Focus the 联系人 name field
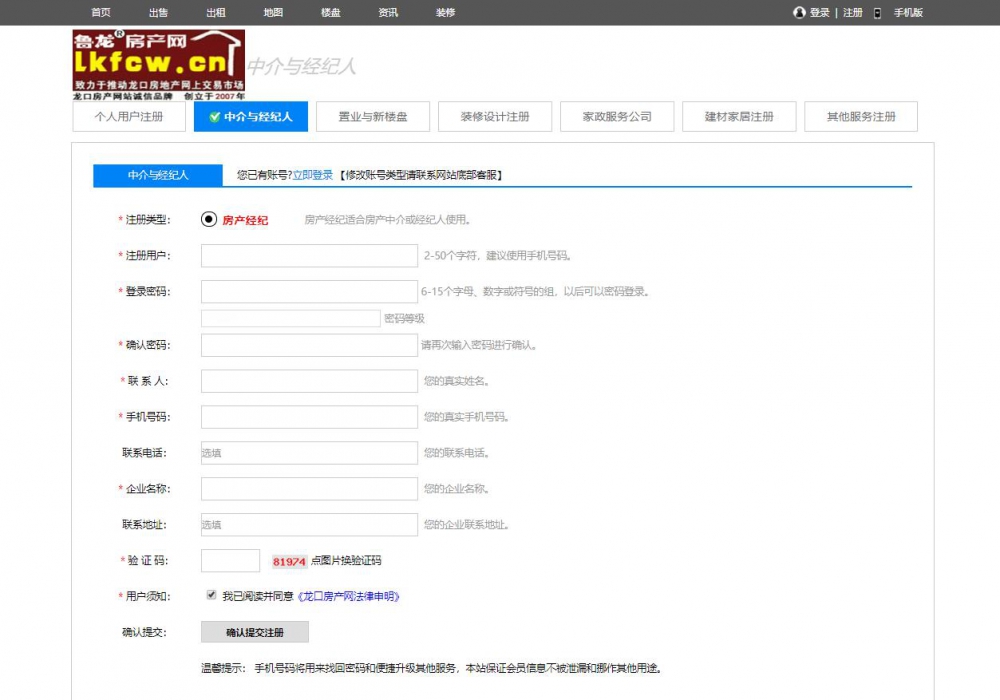Image resolution: width=1000 pixels, height=700 pixels. pos(309,381)
